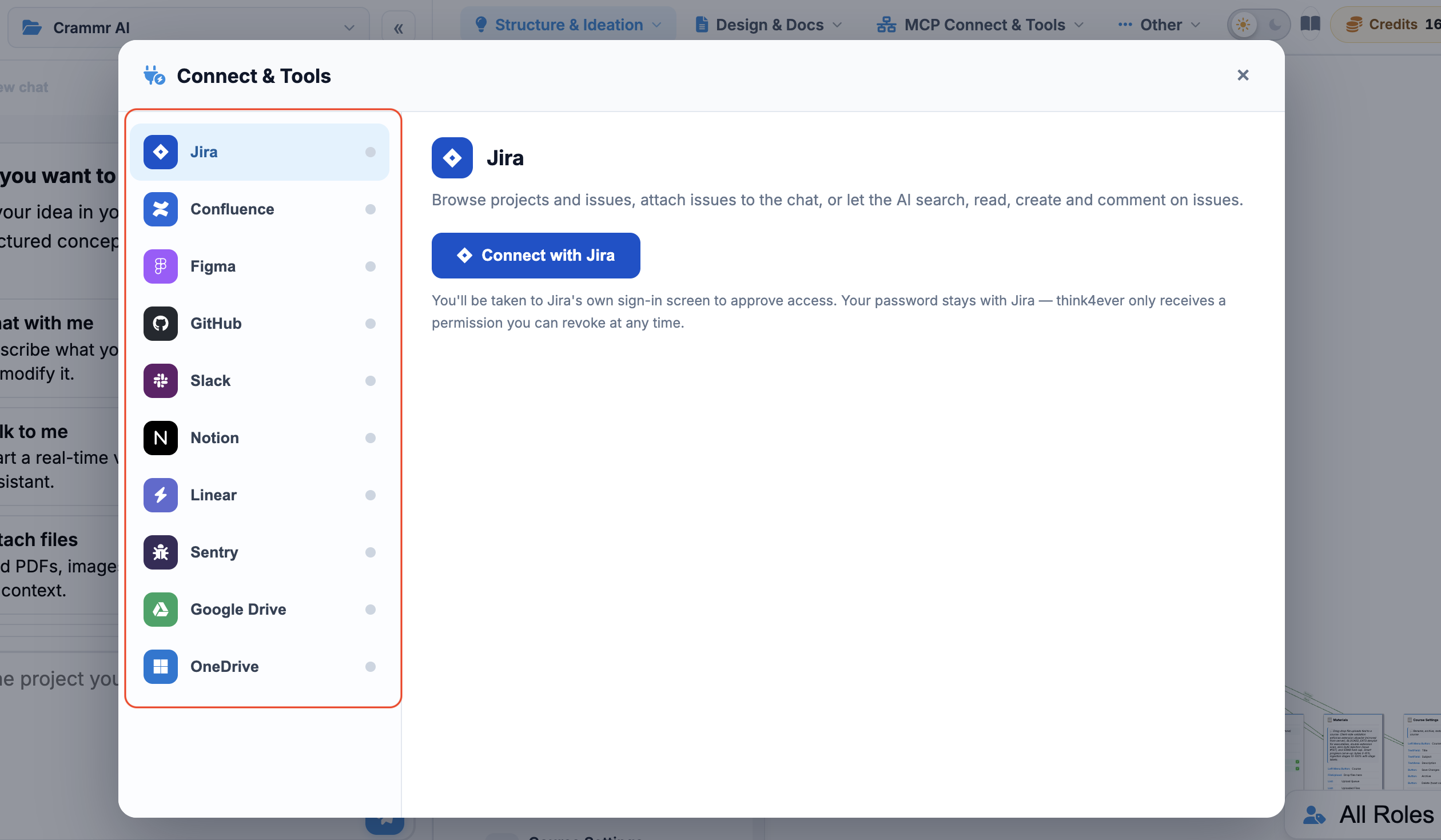Select the Slack logo icon
Image resolution: width=1441 pixels, height=840 pixels.
161,381
